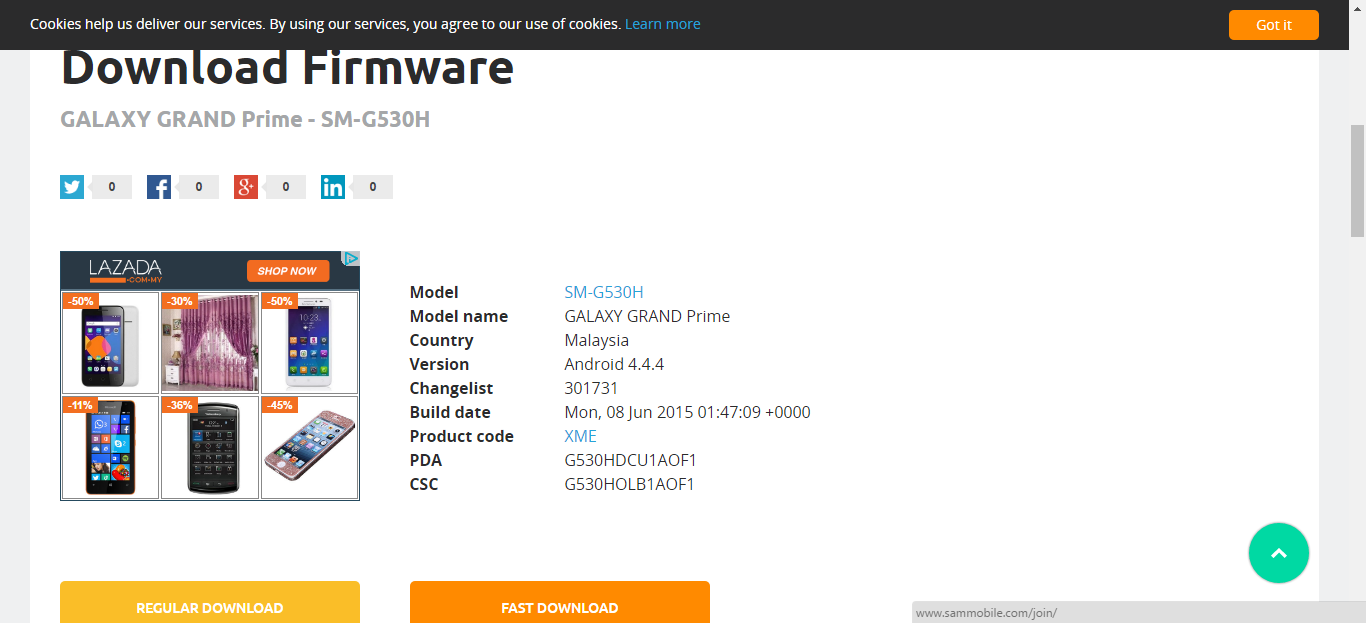The height and width of the screenshot is (623, 1366).
Task: Click the Malaysia country value
Action: 597,340
